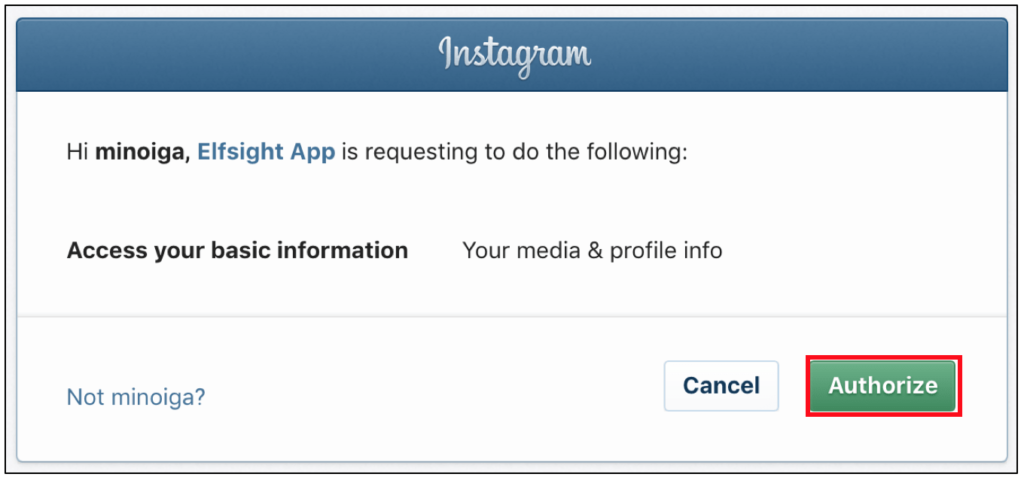Switch accounts via "Not minoiga?"
The height and width of the screenshot is (480, 1024).
click(x=136, y=396)
